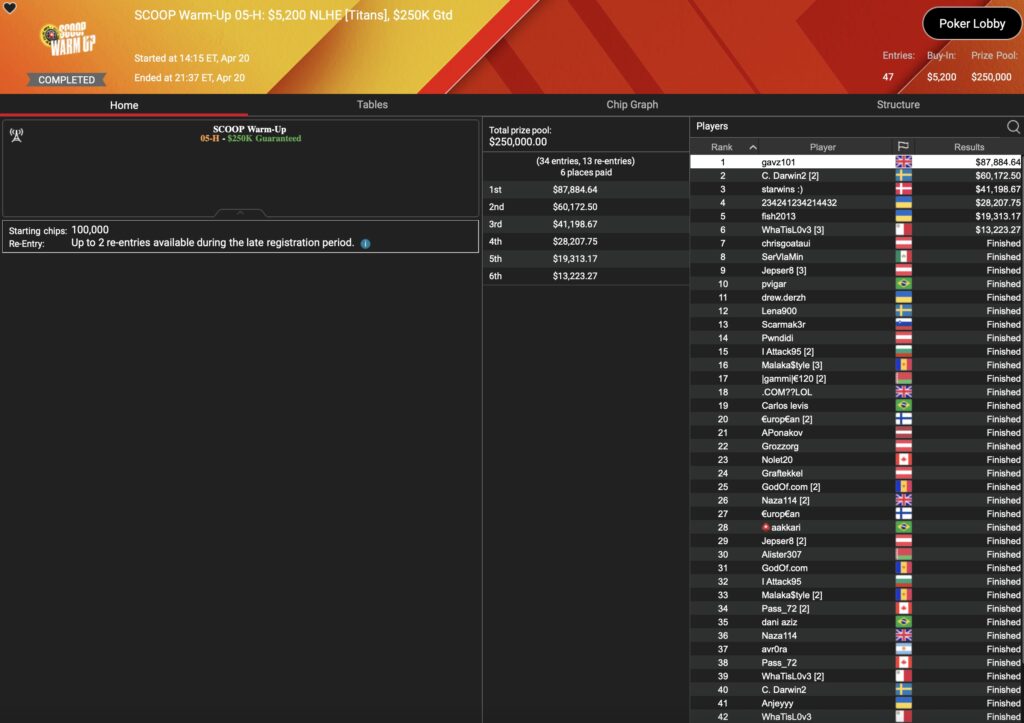Image resolution: width=1024 pixels, height=723 pixels.
Task: Click the Brazil flag beside Carlos levis
Action: coord(903,406)
